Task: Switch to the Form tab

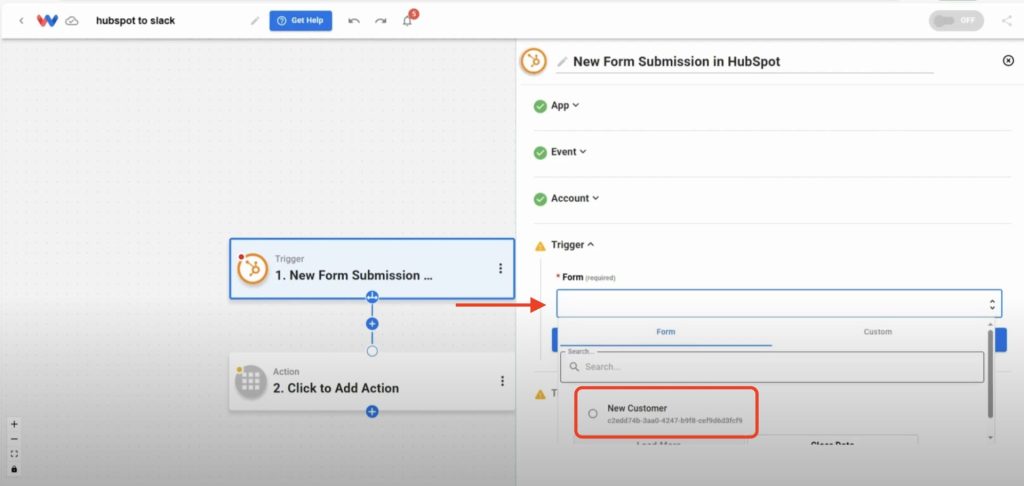Action: [x=665, y=332]
